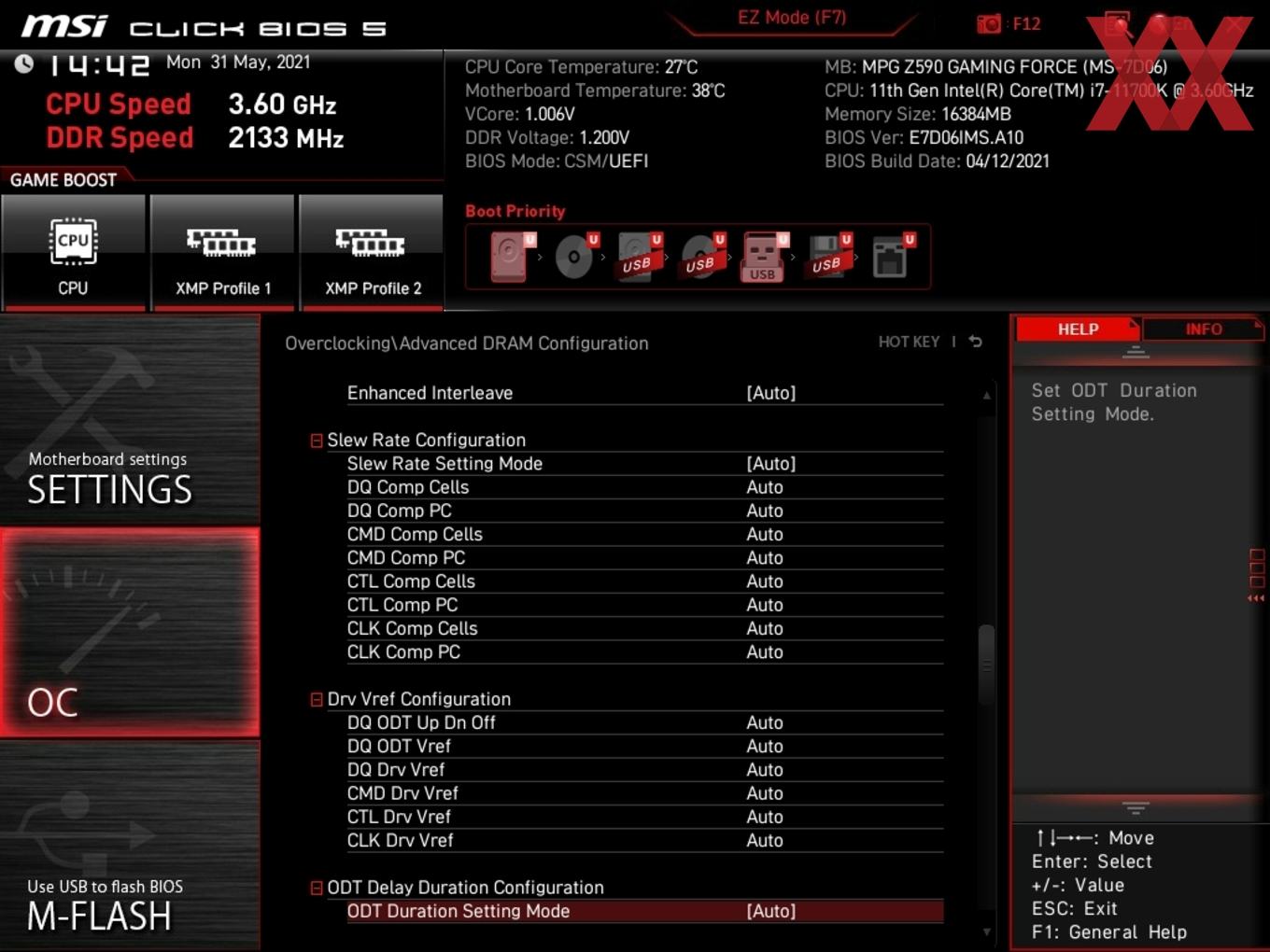Open Enhanced Interleave Auto dropdown
The image size is (1270, 952).
[x=770, y=393]
